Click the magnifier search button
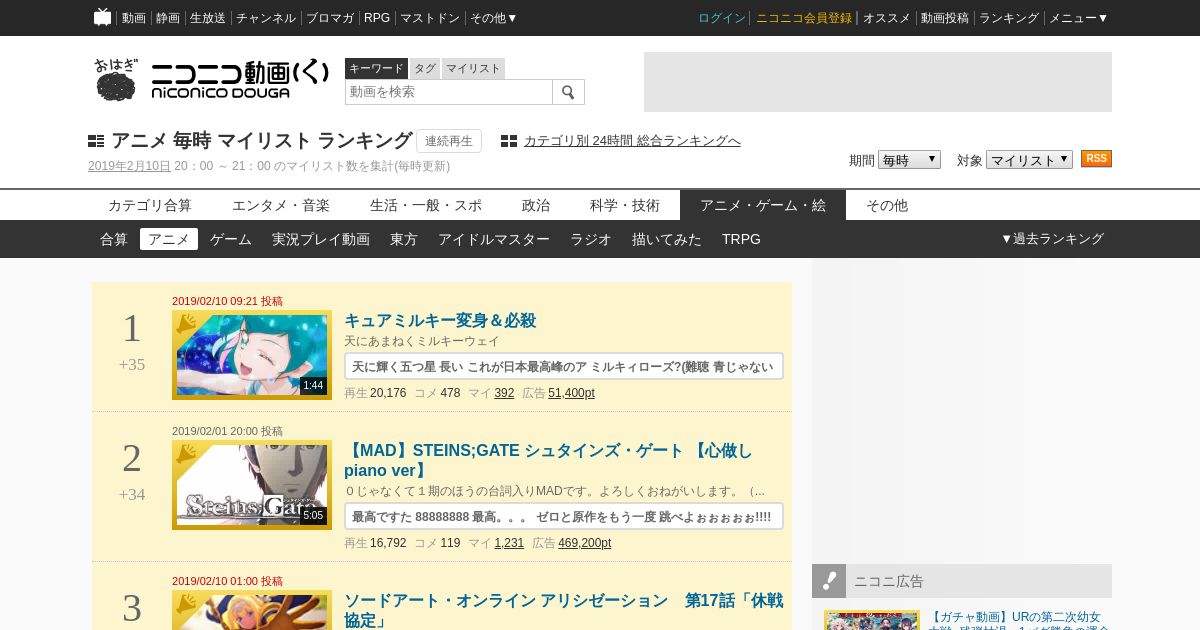 [568, 92]
